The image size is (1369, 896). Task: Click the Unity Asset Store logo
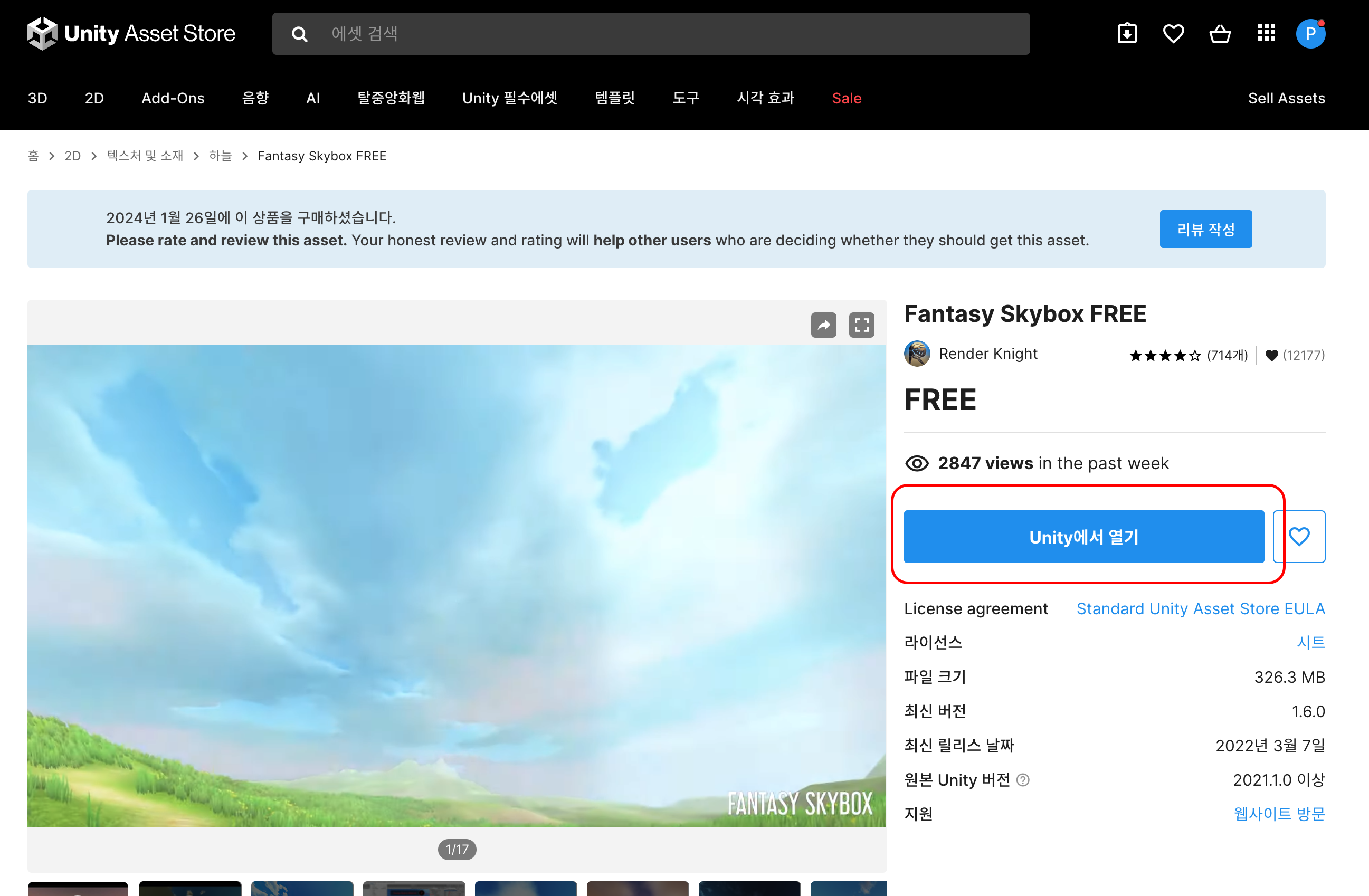pos(131,33)
